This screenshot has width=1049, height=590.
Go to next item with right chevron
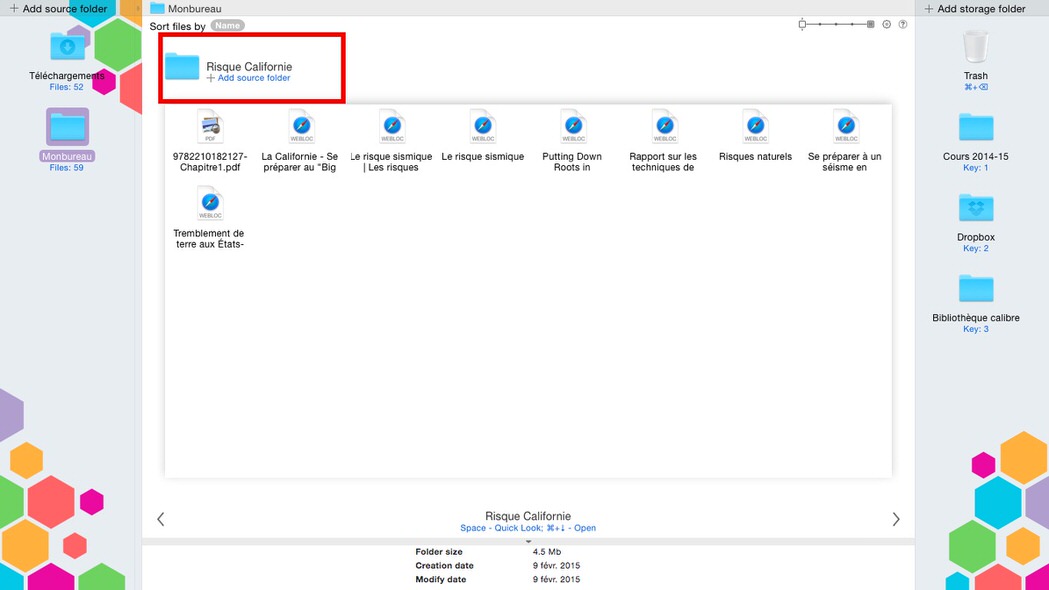896,519
